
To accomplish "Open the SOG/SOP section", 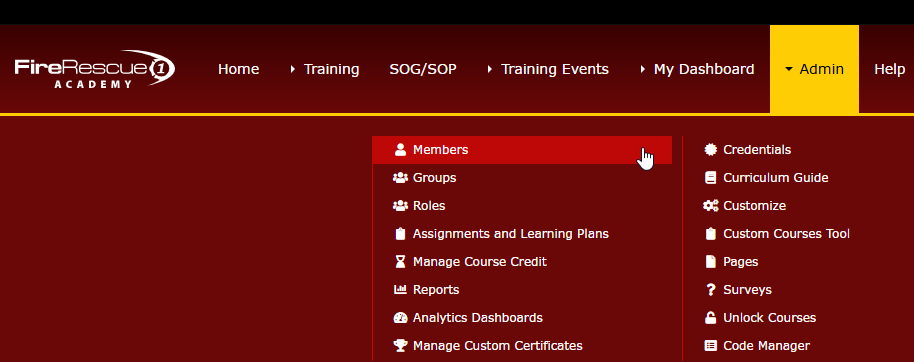I will pyautogui.click(x=423, y=69).
